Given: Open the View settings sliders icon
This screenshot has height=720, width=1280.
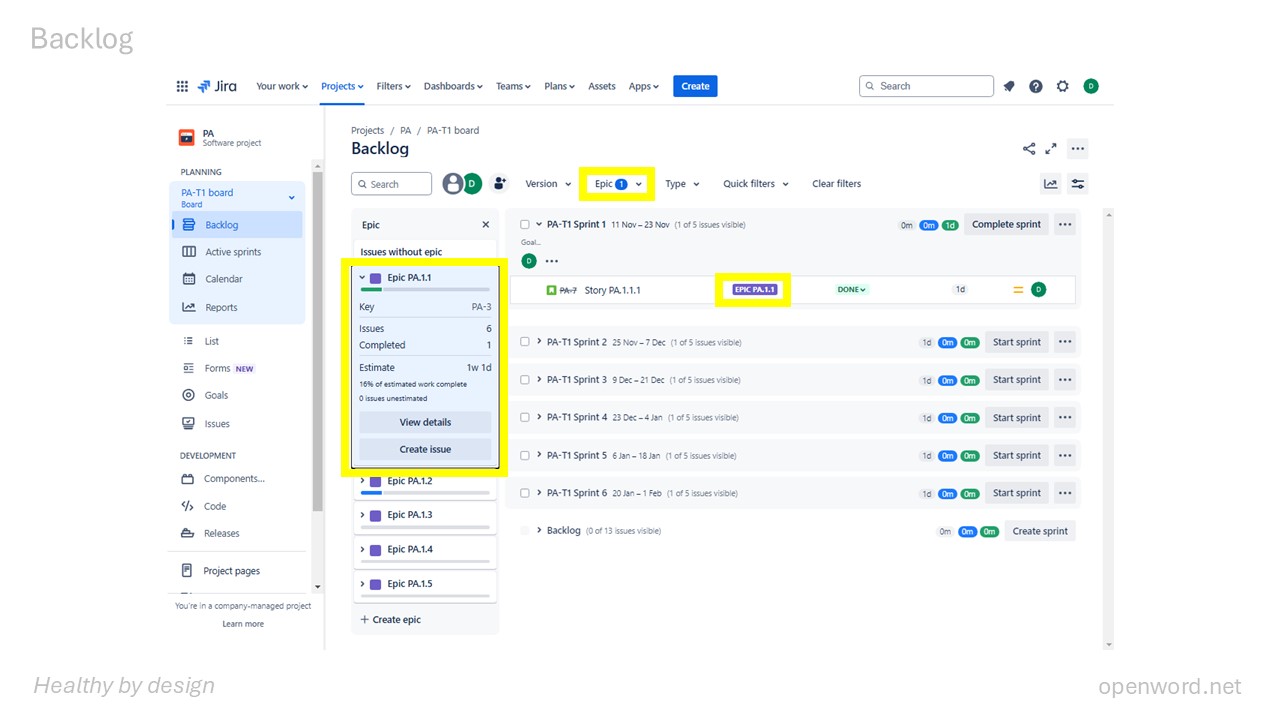Looking at the screenshot, I should coord(1077,183).
